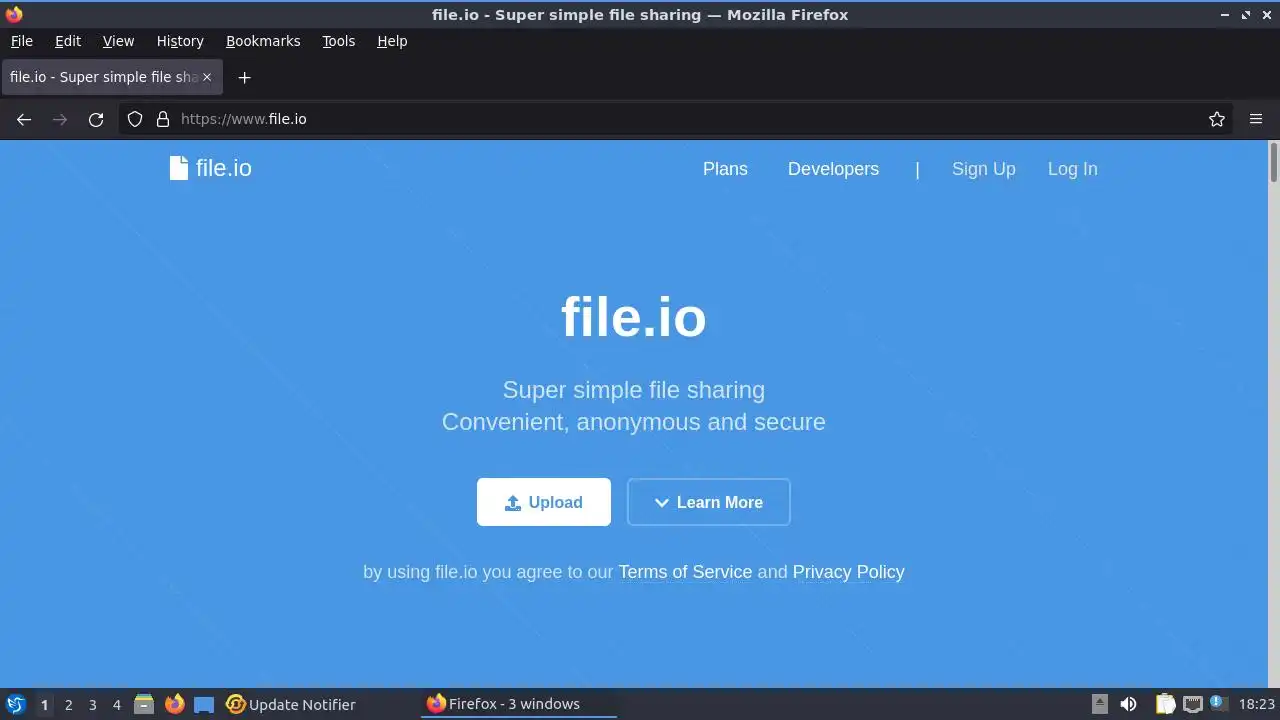Open the Edit menu
Image resolution: width=1280 pixels, height=720 pixels.
pyautogui.click(x=68, y=41)
